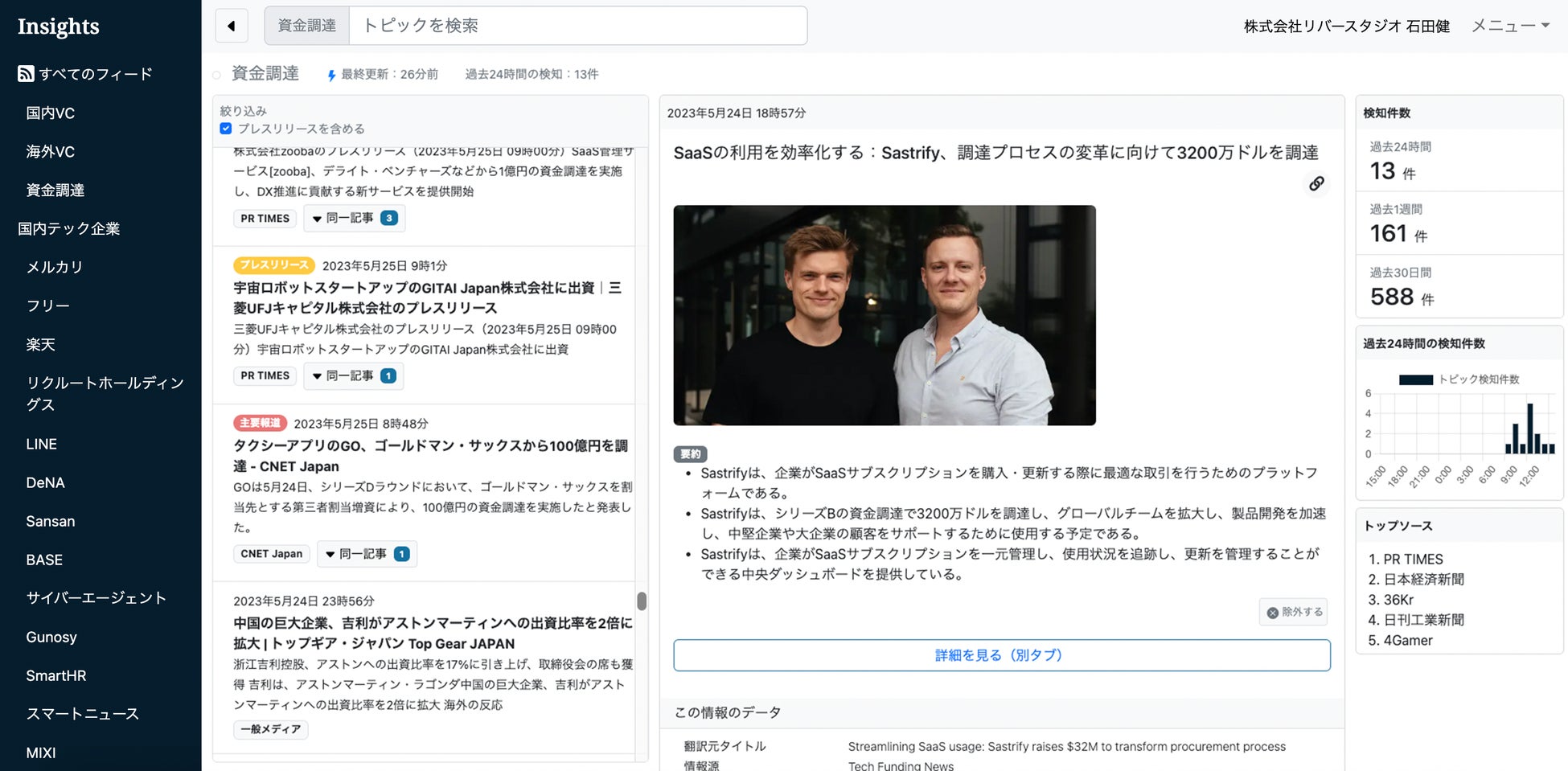Click the PR TIMES tag under the zooba article
This screenshot has height=771, width=1568.
[265, 219]
